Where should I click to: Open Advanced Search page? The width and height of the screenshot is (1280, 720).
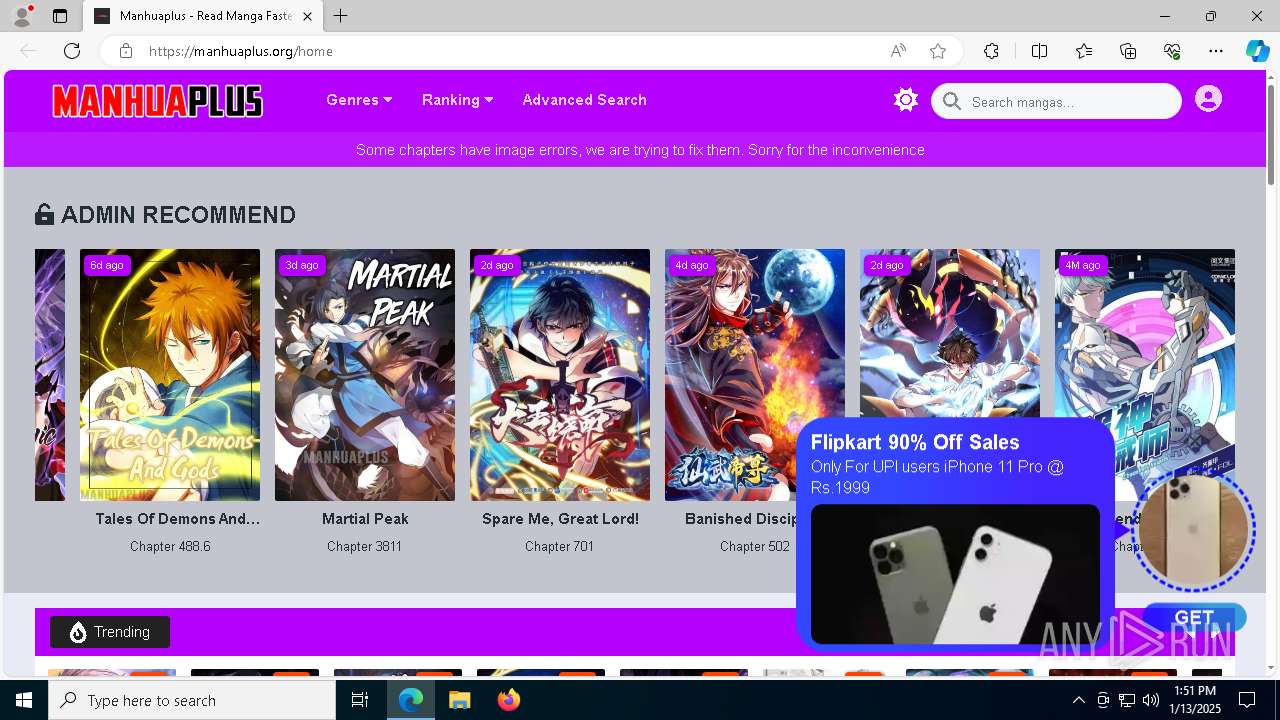click(584, 100)
